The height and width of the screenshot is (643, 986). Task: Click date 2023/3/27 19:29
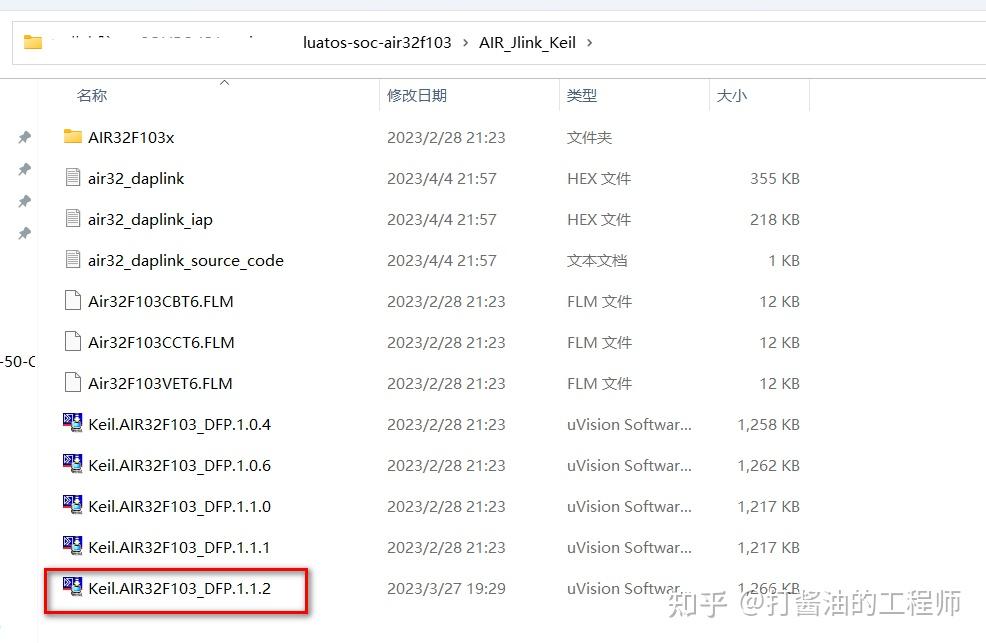pyautogui.click(x=446, y=588)
